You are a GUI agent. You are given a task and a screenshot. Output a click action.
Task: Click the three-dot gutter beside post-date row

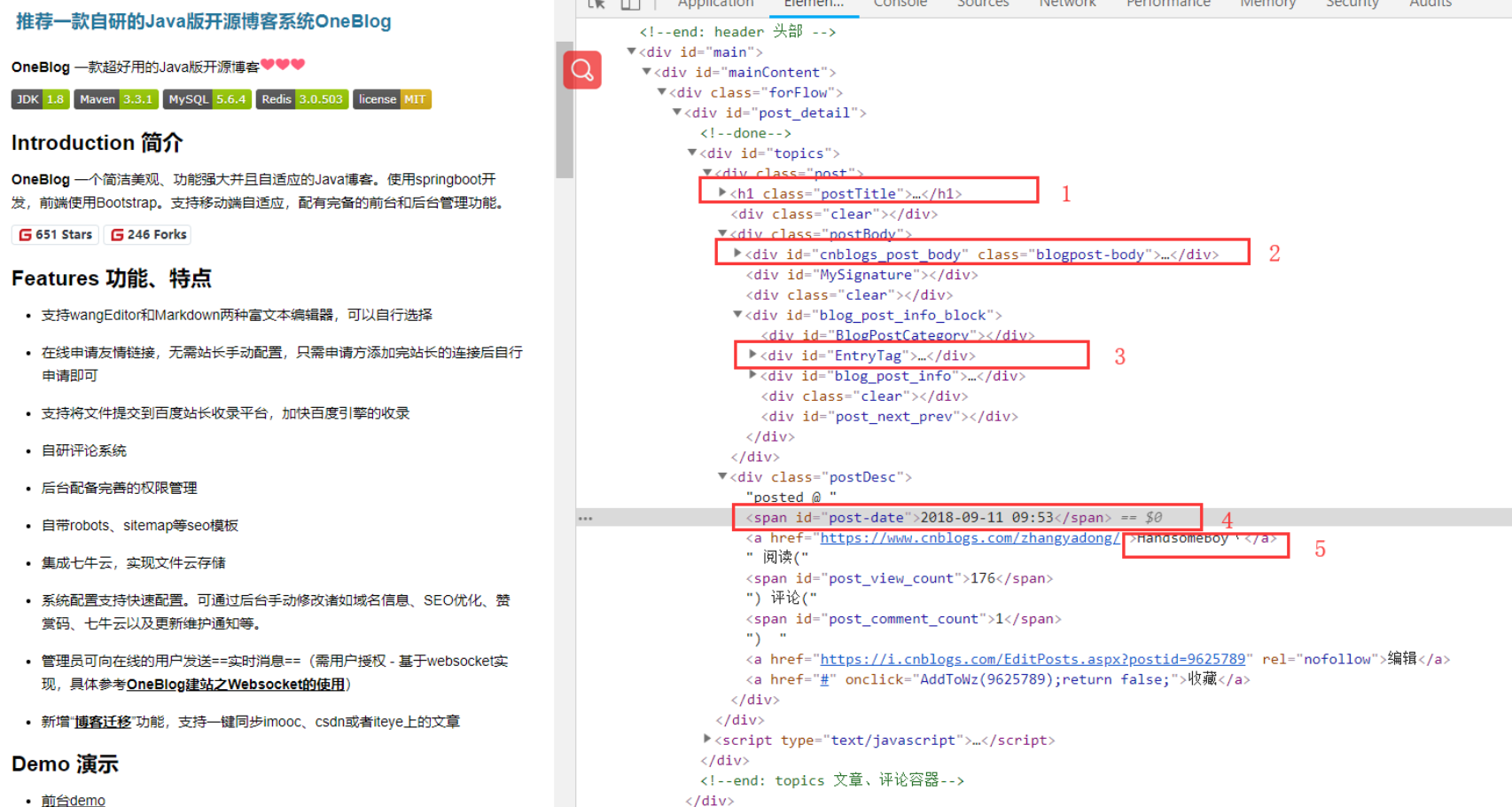585,518
